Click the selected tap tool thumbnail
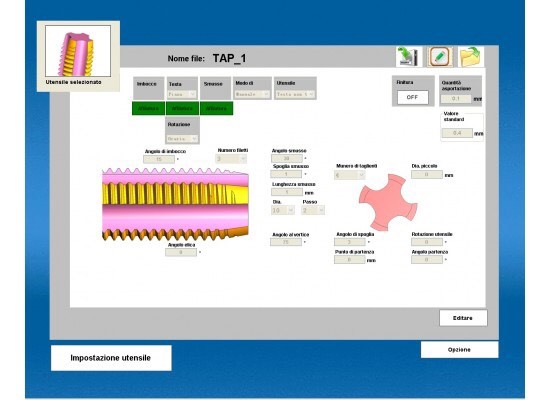550x400 pixels. [78, 51]
